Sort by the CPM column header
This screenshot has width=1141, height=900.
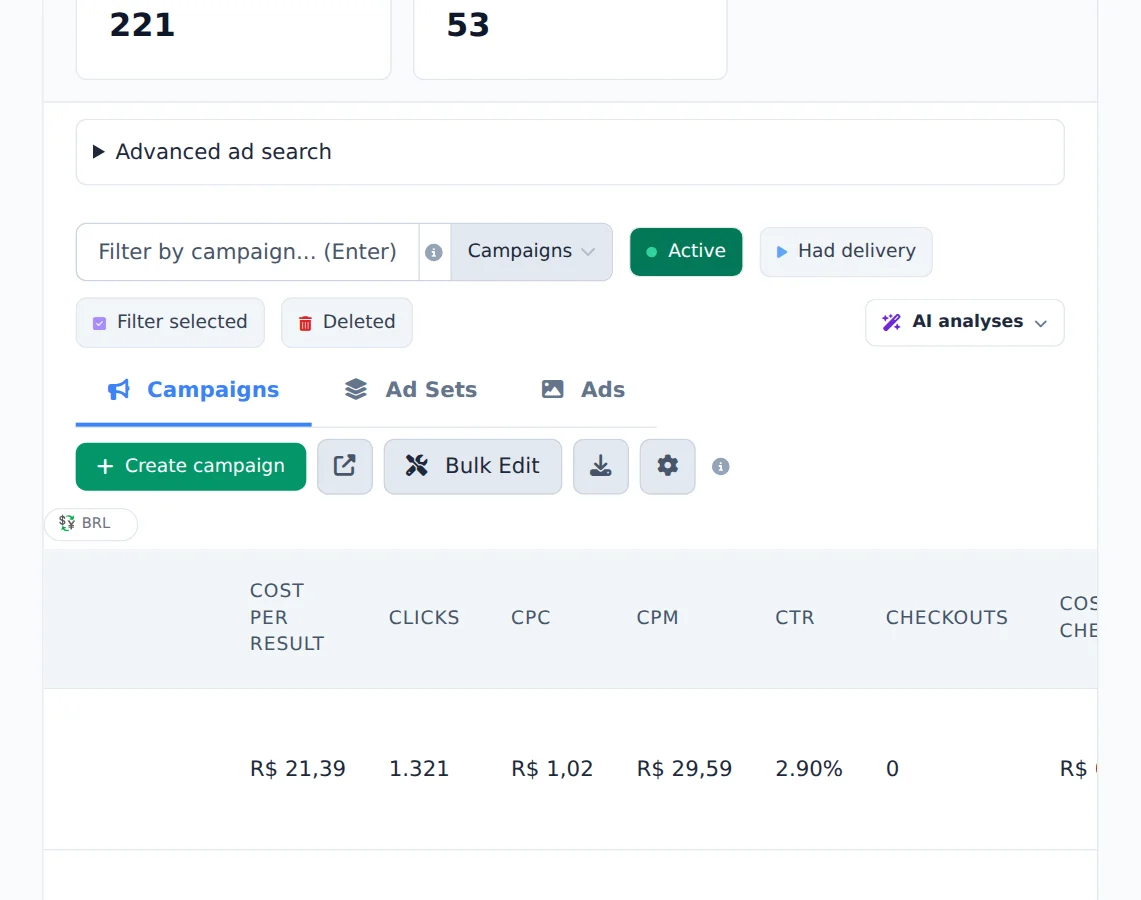pos(657,618)
